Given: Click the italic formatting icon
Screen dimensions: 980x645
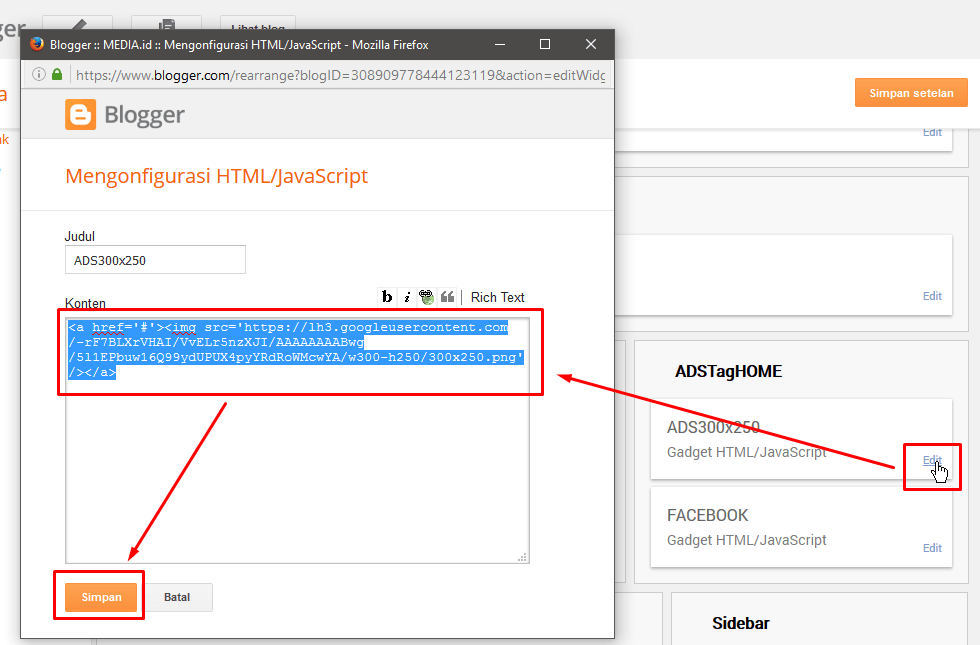Looking at the screenshot, I should 407,297.
